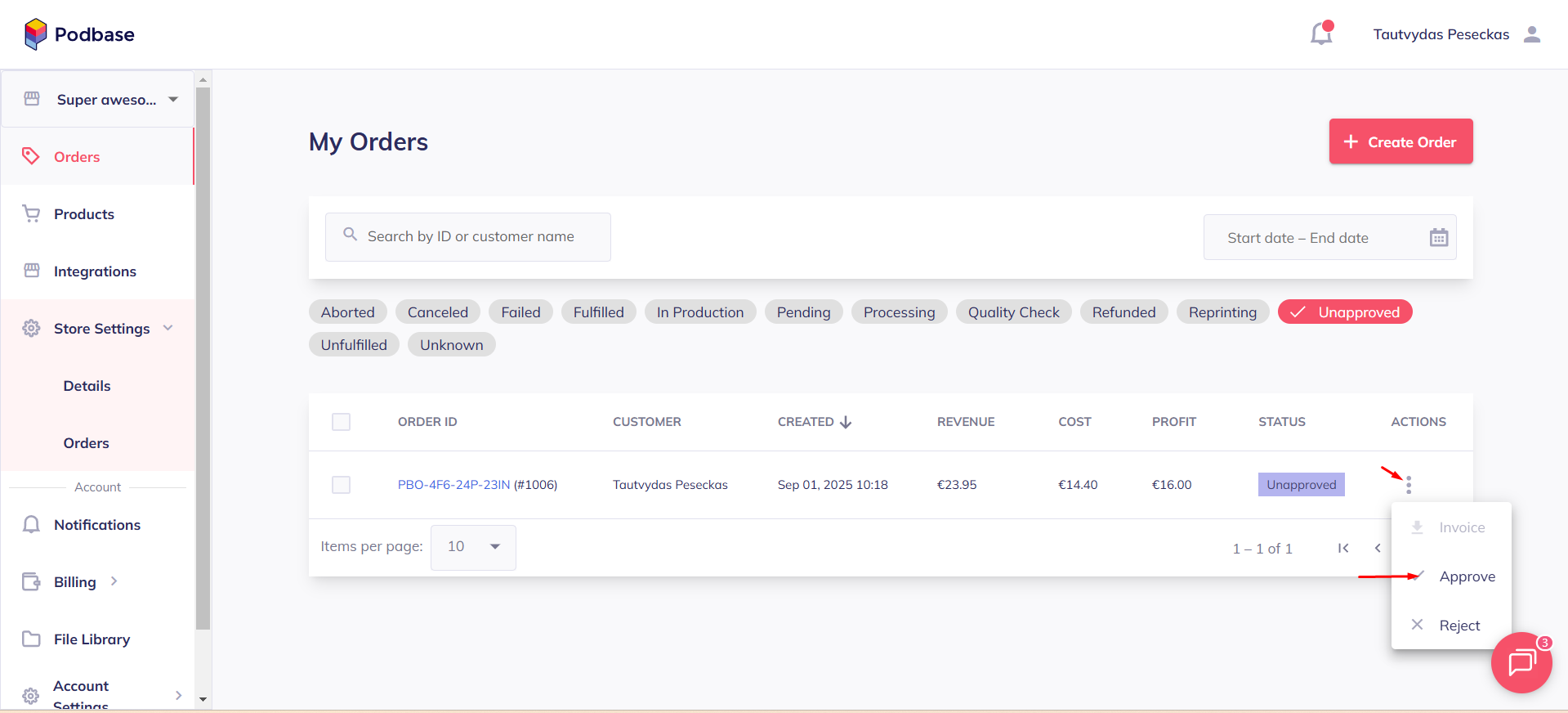Click the Podbase logo
Image resolution: width=1568 pixels, height=713 pixels.
click(x=79, y=34)
